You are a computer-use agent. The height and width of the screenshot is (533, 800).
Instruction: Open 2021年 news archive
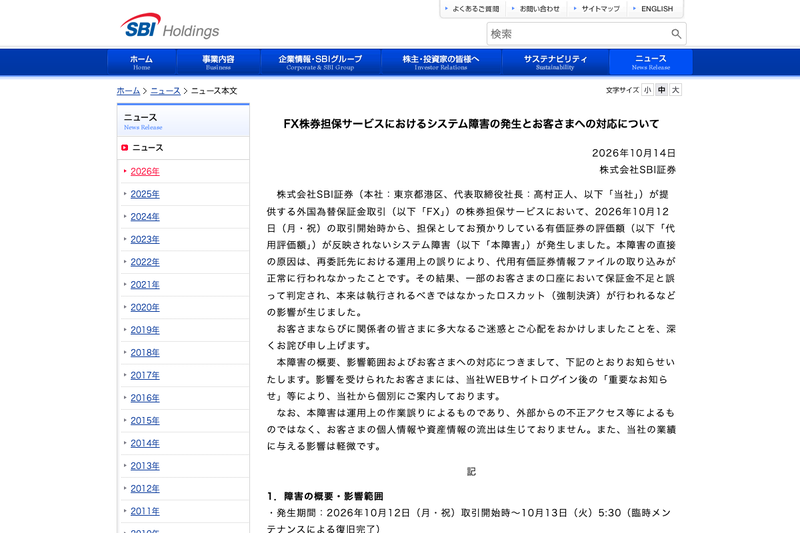(x=145, y=285)
